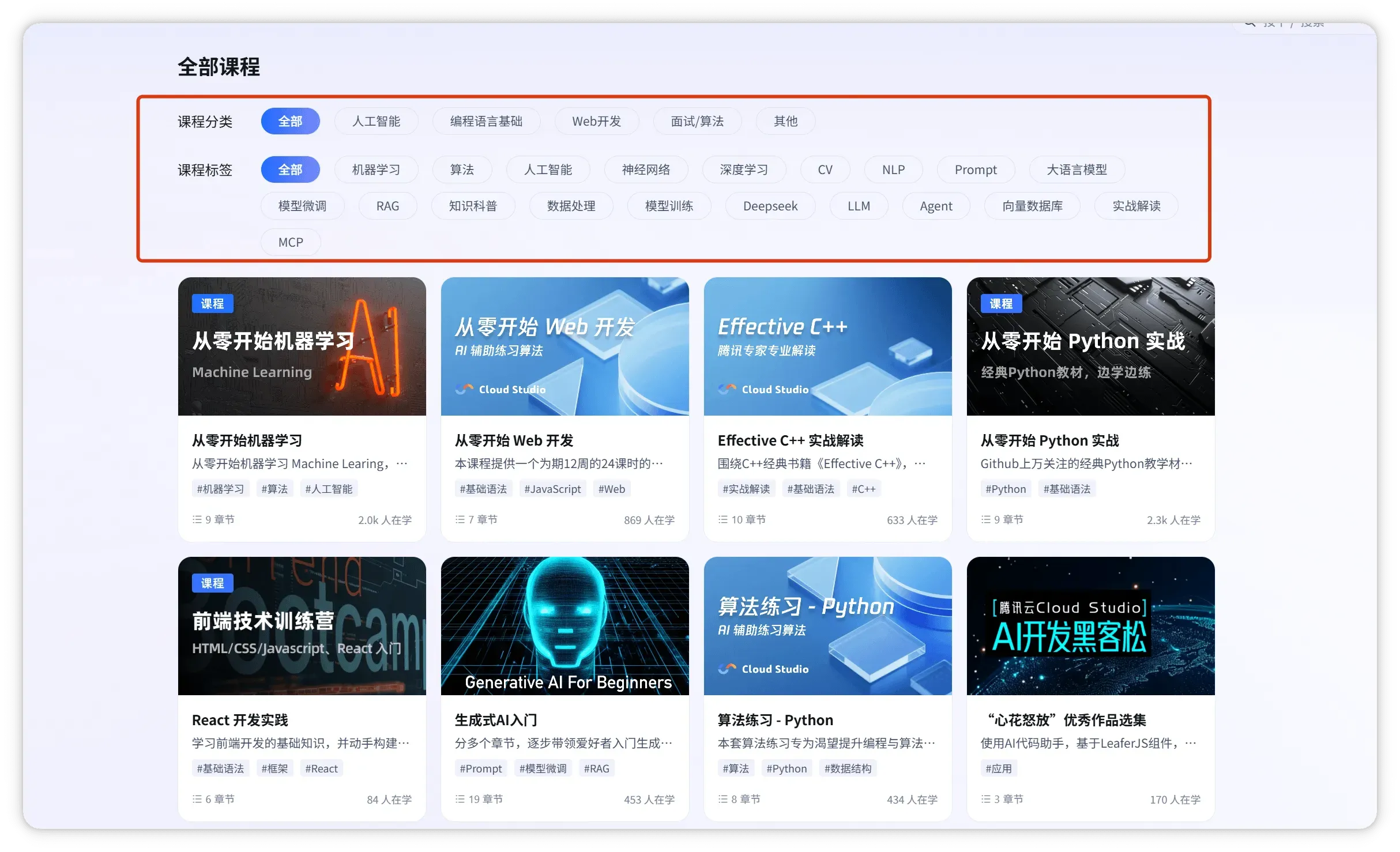Screen dimensions: 1400x852
Task: Click chapter list icon on 生成式AI入门 card
Action: click(460, 799)
